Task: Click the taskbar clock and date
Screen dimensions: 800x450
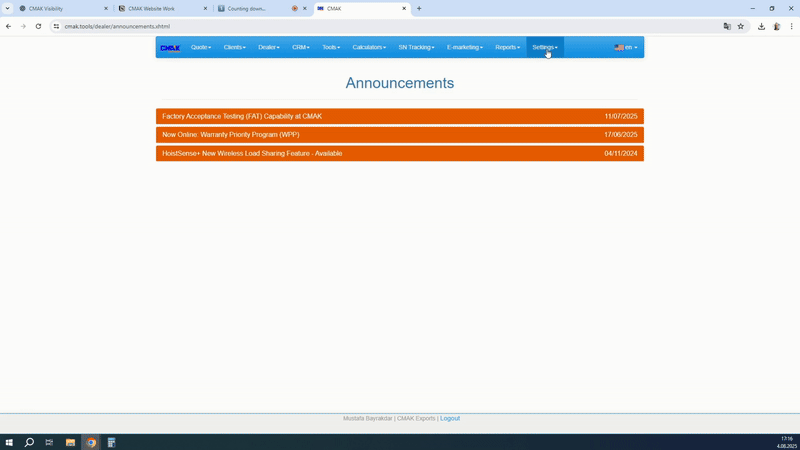Action: (x=787, y=442)
